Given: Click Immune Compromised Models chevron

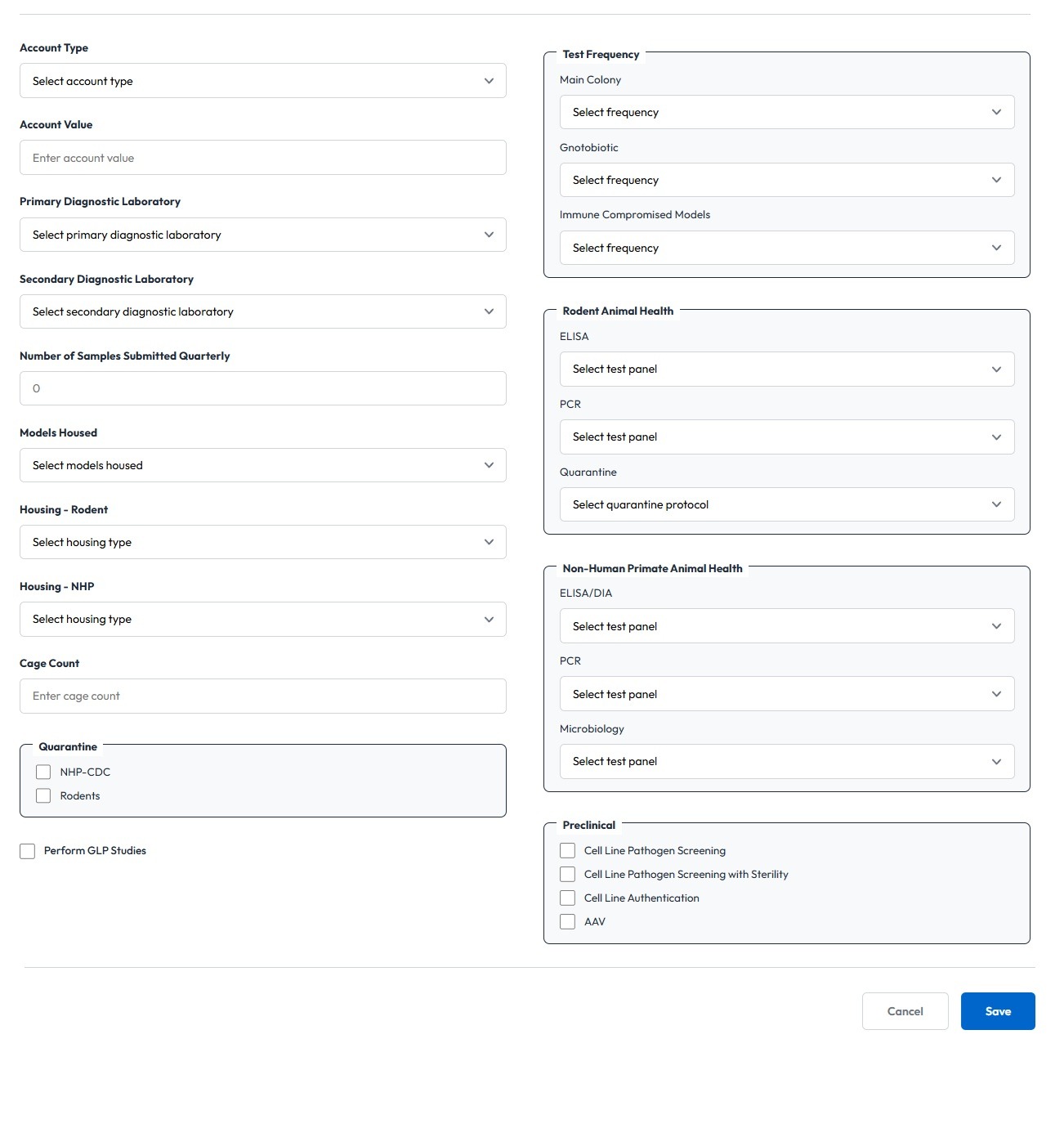Looking at the screenshot, I should pyautogui.click(x=996, y=248).
